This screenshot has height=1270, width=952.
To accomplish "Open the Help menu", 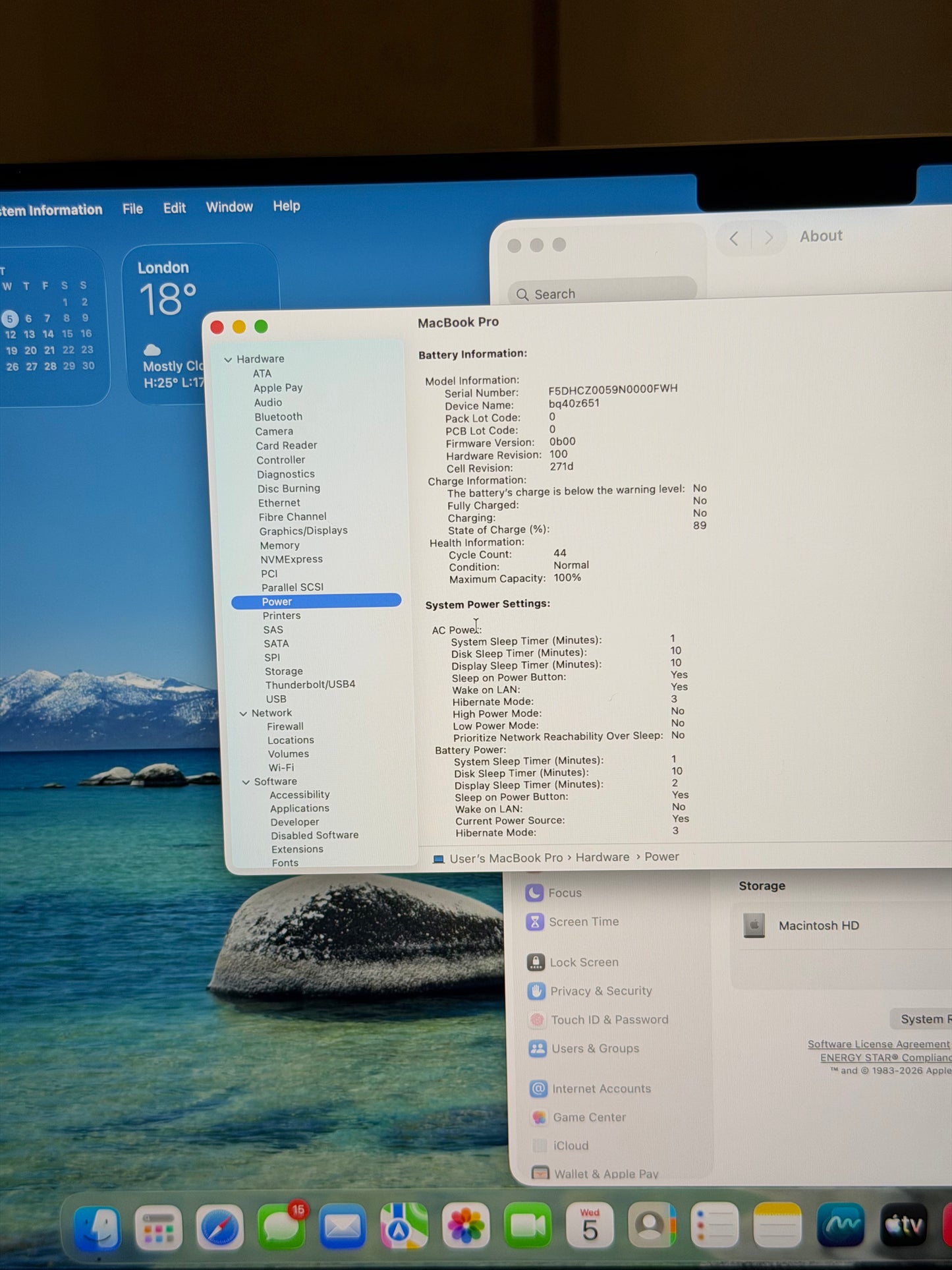I will click(x=287, y=206).
